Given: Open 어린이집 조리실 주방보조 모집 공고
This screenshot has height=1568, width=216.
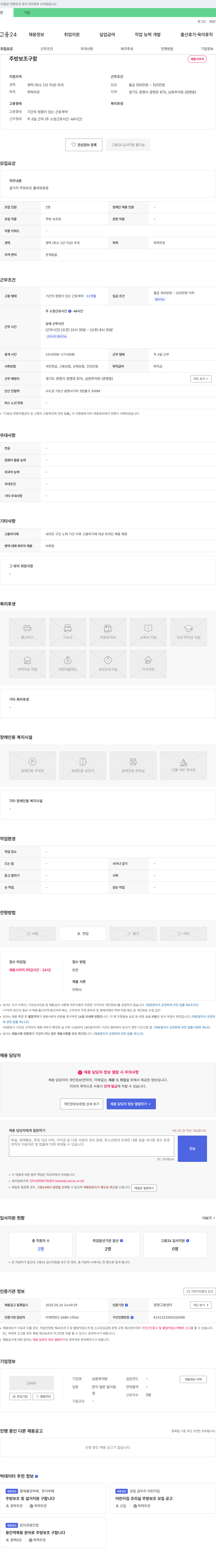Looking at the screenshot, I should (144, 1499).
